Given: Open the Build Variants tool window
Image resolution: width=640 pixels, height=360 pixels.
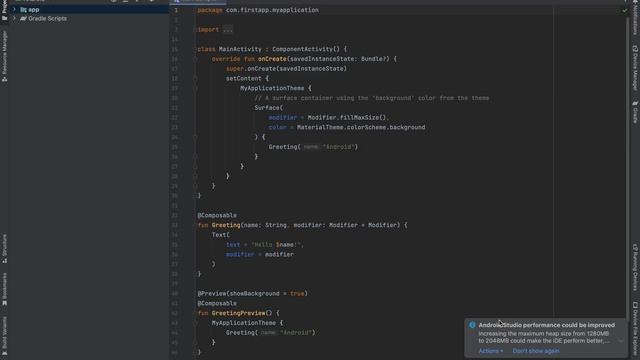Looking at the screenshot, I should click(4, 335).
